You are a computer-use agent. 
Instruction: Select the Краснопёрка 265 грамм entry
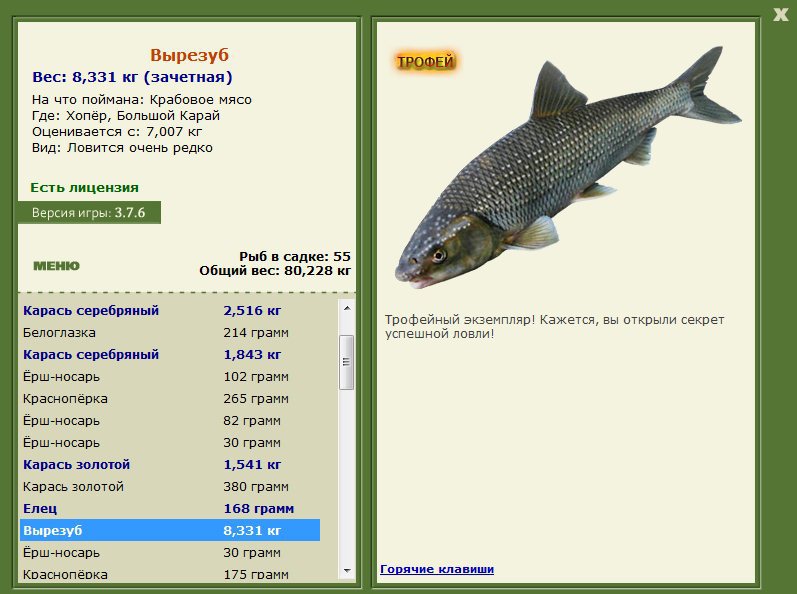click(170, 399)
